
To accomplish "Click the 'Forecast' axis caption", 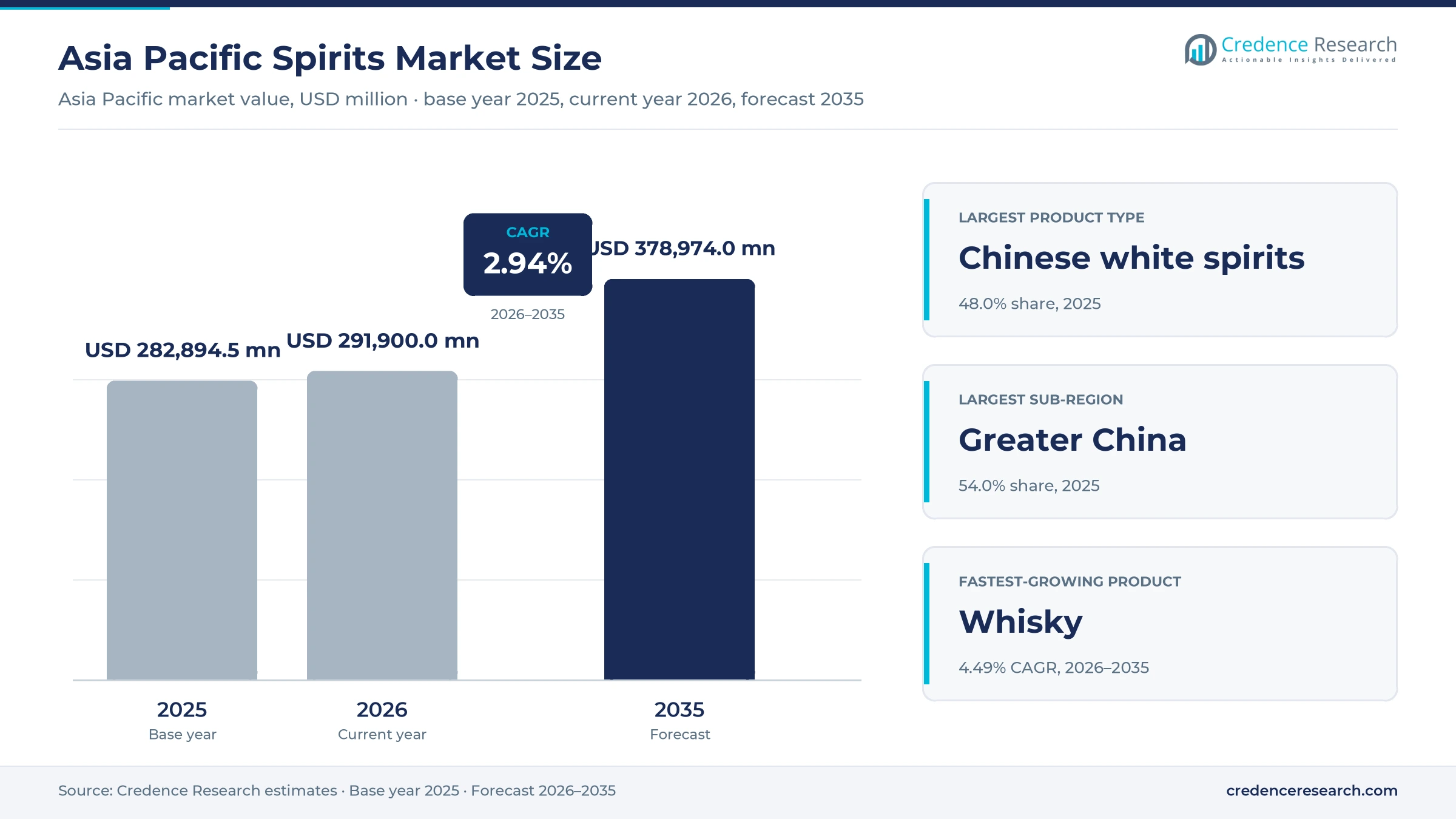I will [680, 735].
